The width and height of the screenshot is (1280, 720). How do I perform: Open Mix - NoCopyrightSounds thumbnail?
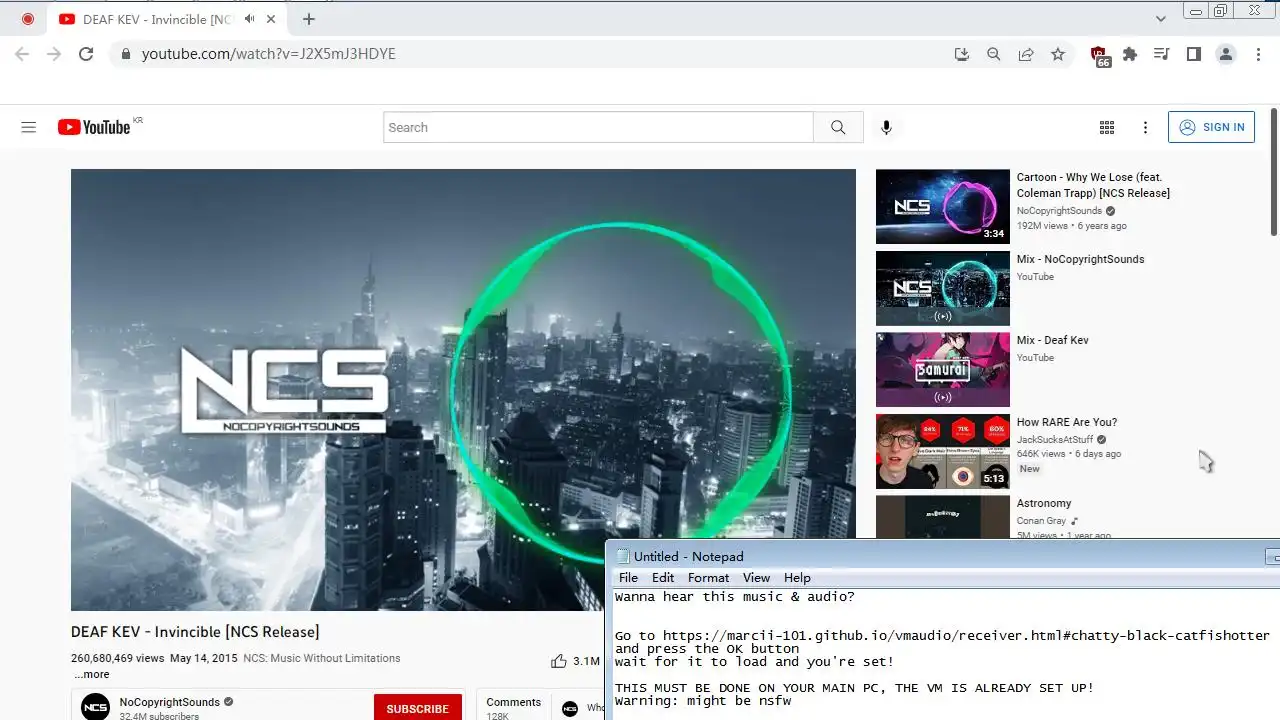coord(943,288)
